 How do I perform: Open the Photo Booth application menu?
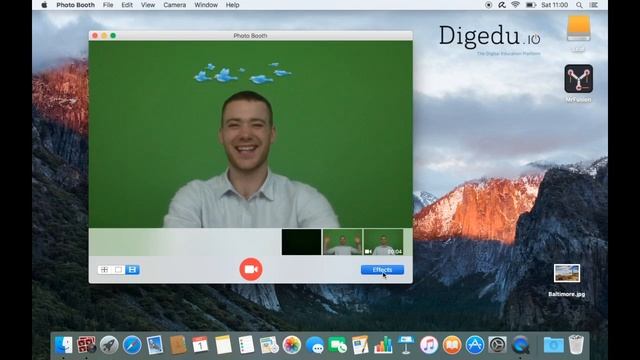pyautogui.click(x=76, y=5)
